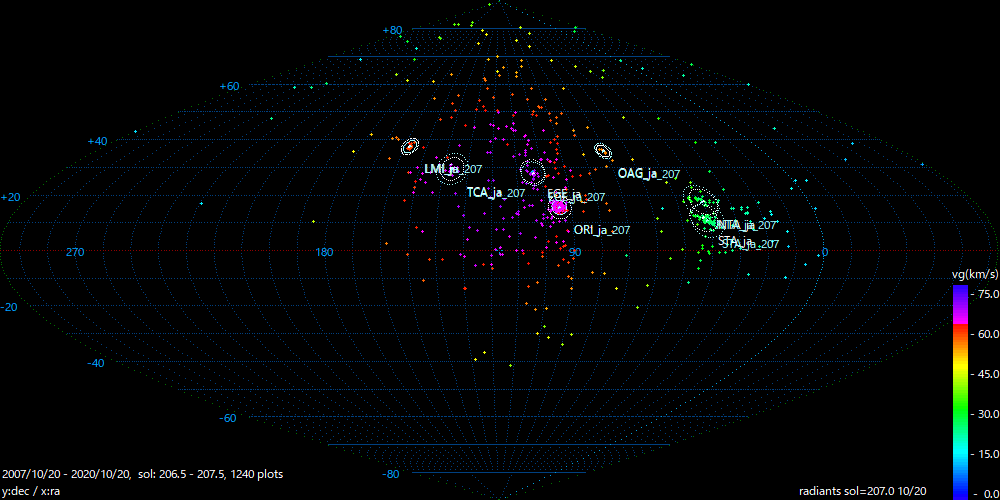Click the 180 right ascension label
This screenshot has height=500, width=1000.
coord(324,252)
